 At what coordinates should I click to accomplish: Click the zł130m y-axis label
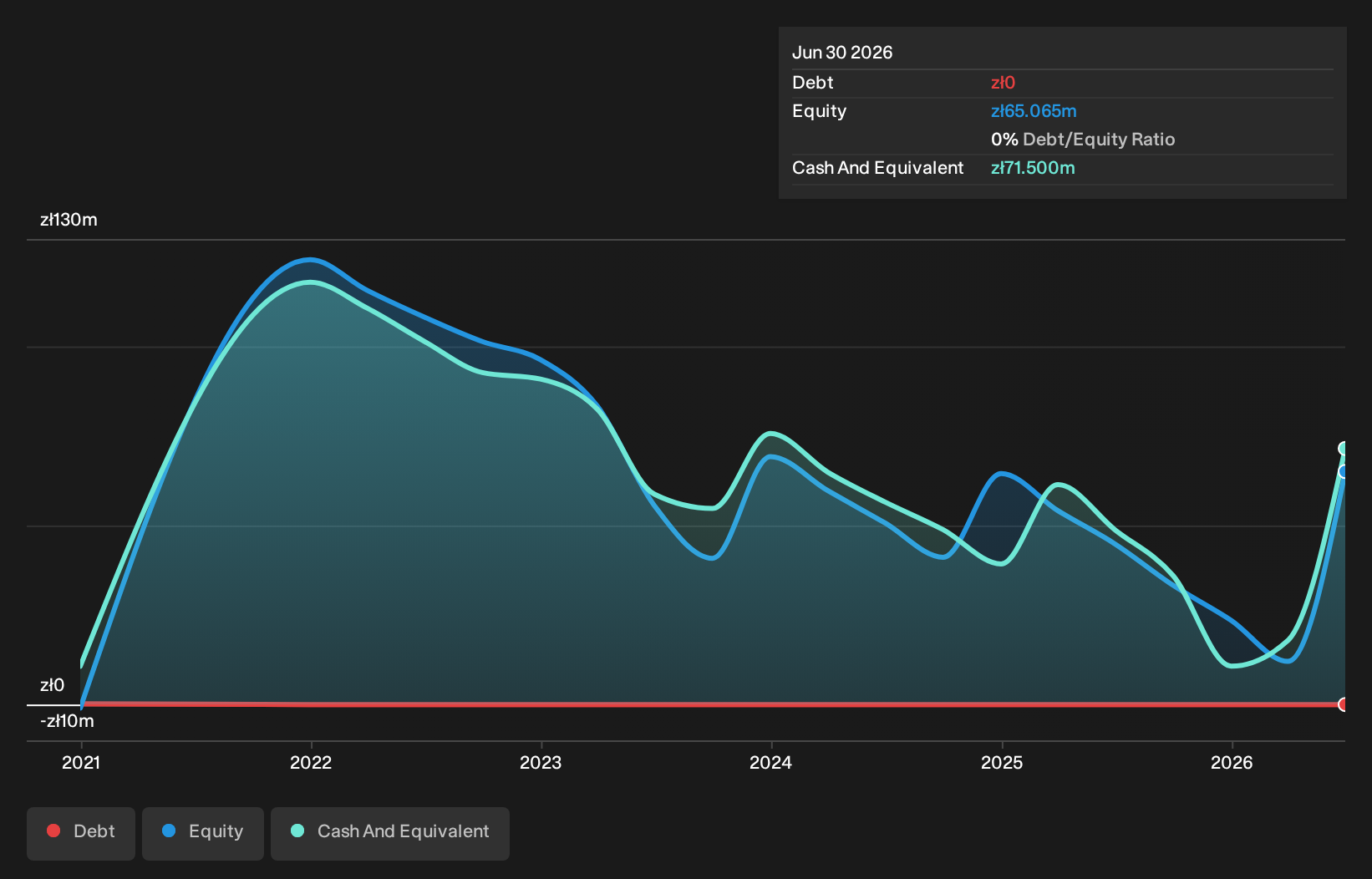tap(69, 220)
